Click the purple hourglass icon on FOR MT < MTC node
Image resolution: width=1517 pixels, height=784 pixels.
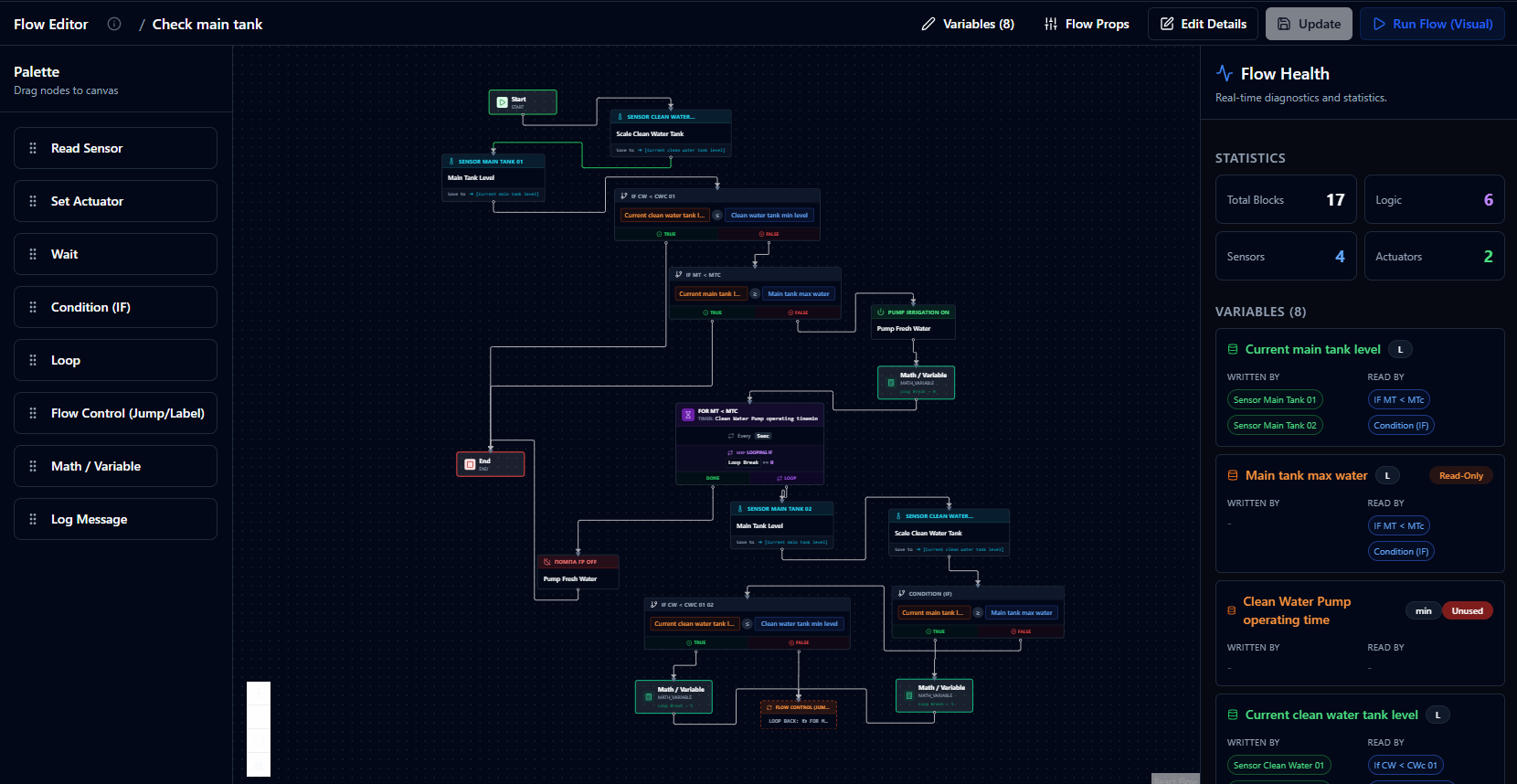(x=688, y=415)
